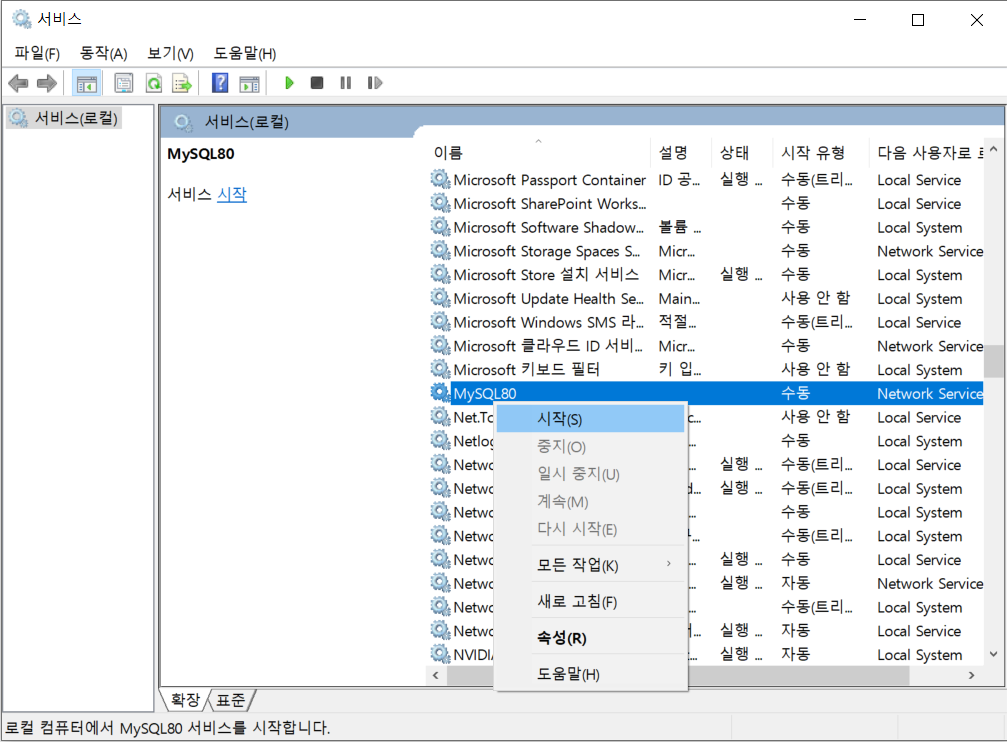This screenshot has height=742, width=1007.
Task: Stop service with the square icon
Action: (317, 83)
